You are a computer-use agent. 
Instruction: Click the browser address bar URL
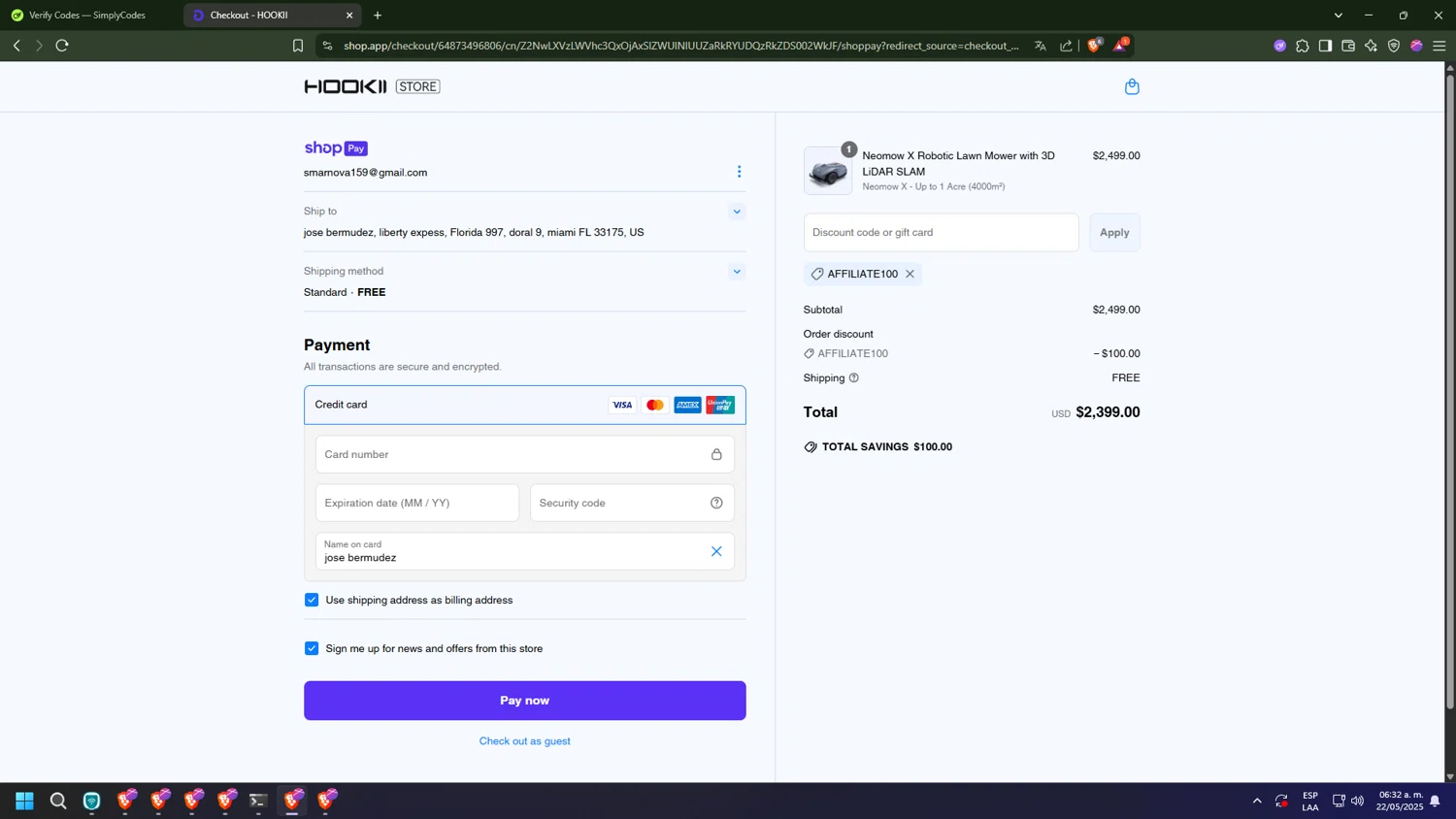(681, 46)
